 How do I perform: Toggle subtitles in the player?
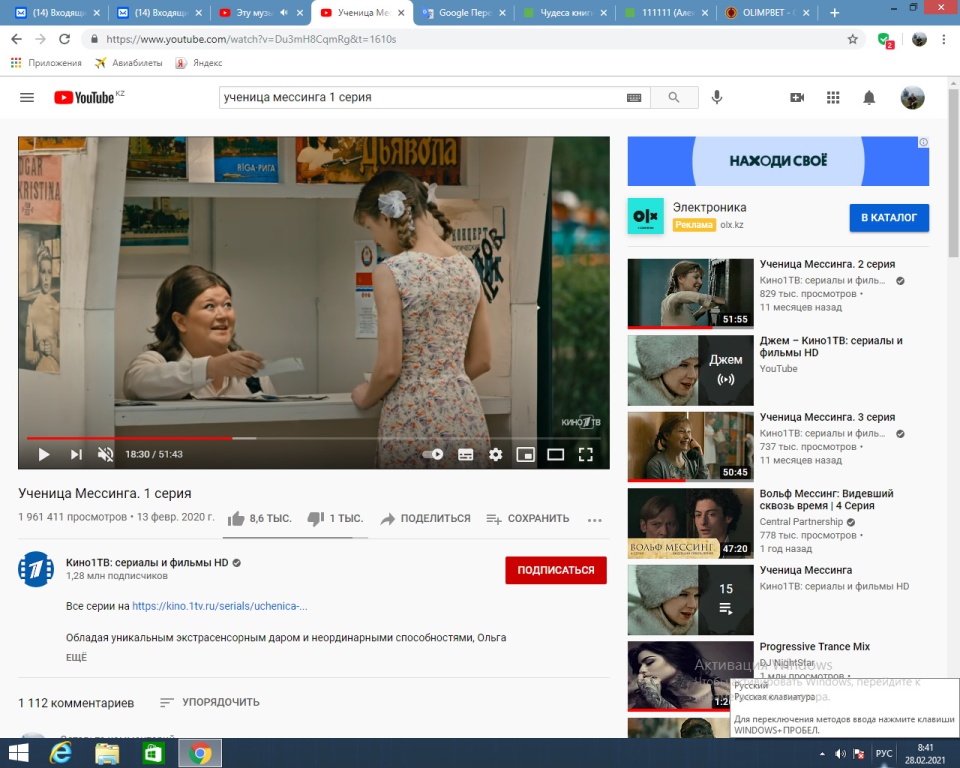[x=465, y=454]
